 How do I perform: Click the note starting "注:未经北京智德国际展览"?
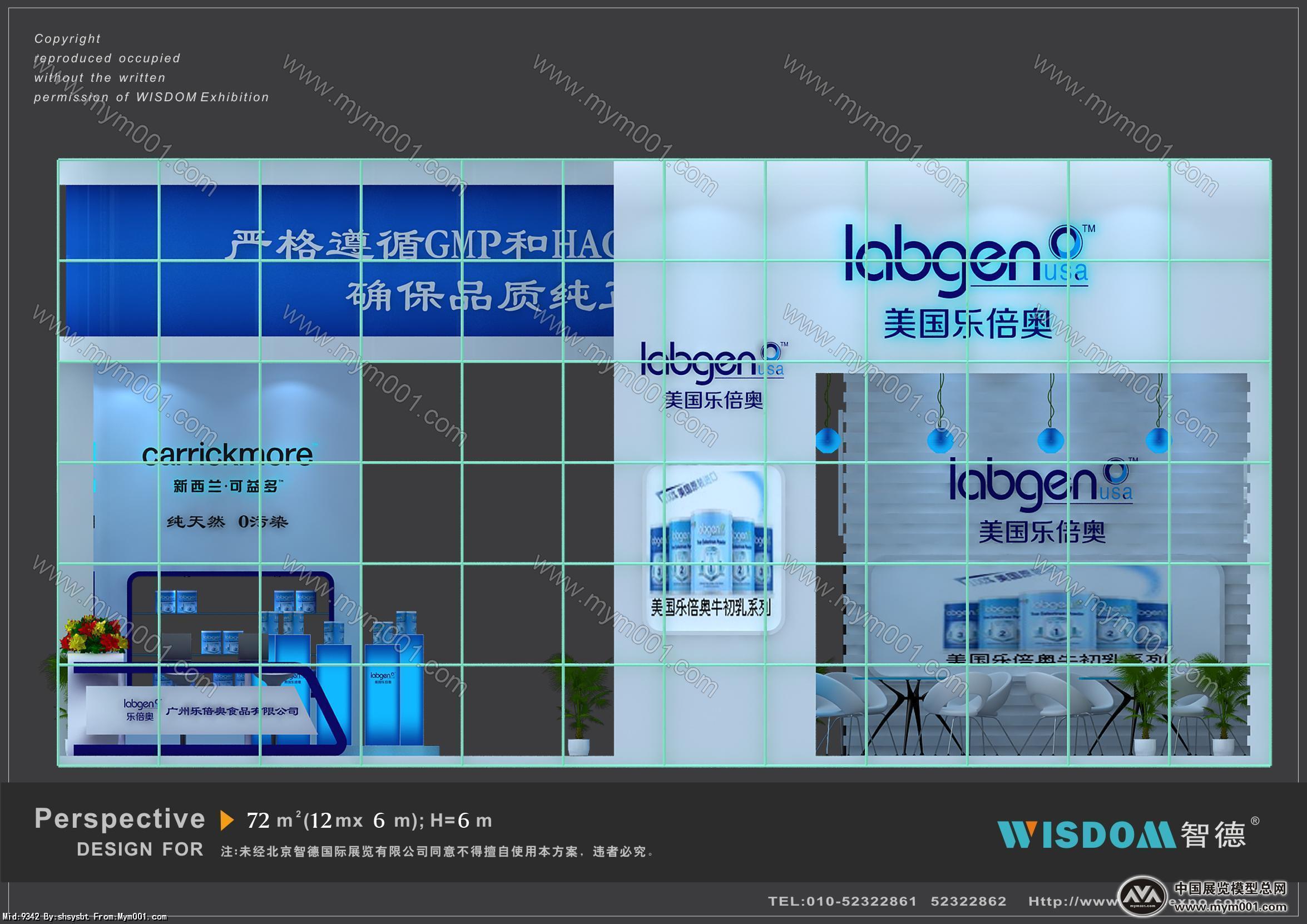coord(437,852)
